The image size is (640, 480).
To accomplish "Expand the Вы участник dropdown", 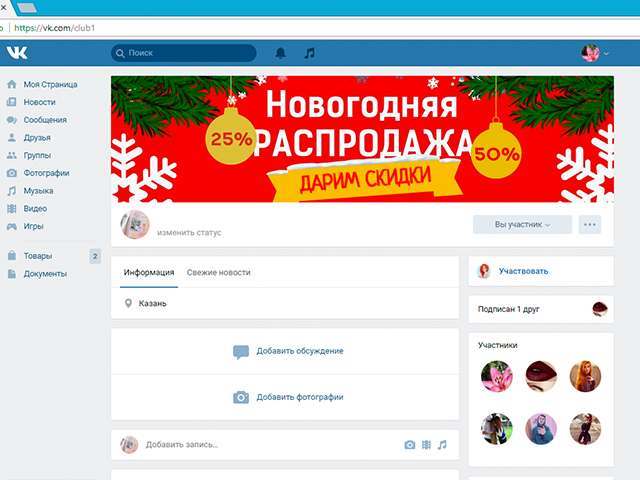I will (x=522, y=224).
